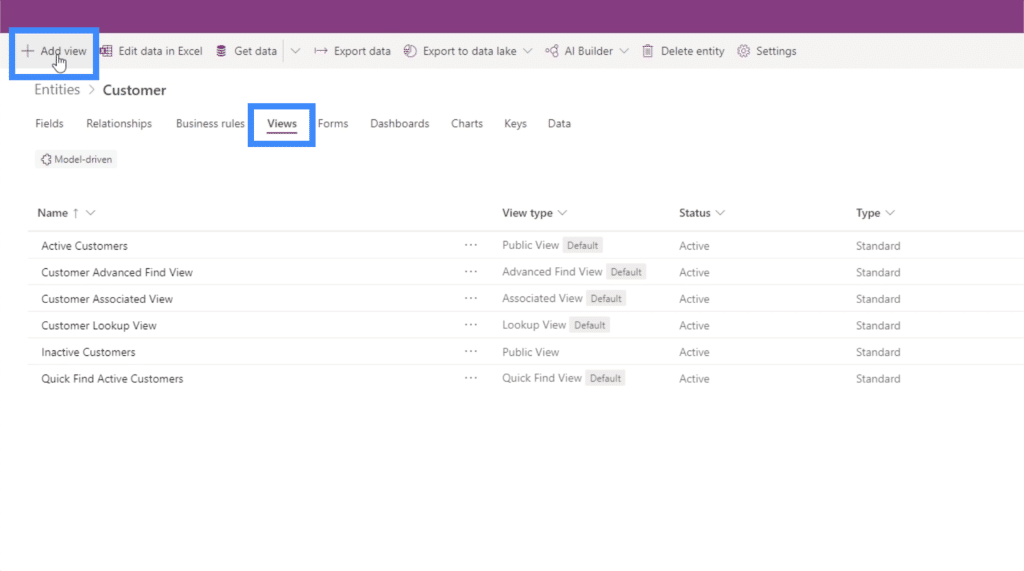Viewport: 1024px width, 571px height.
Task: Open the Quick Find Active Customers view
Action: click(112, 379)
